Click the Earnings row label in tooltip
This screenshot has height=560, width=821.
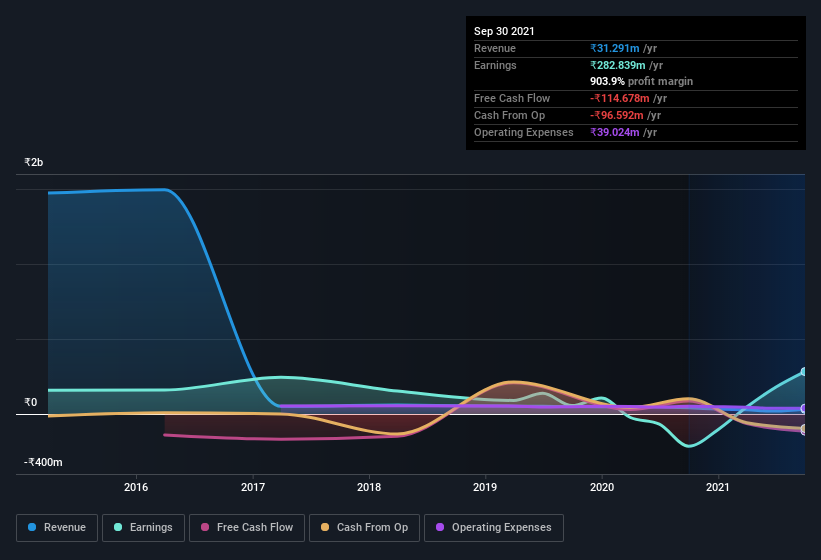pyautogui.click(x=495, y=65)
